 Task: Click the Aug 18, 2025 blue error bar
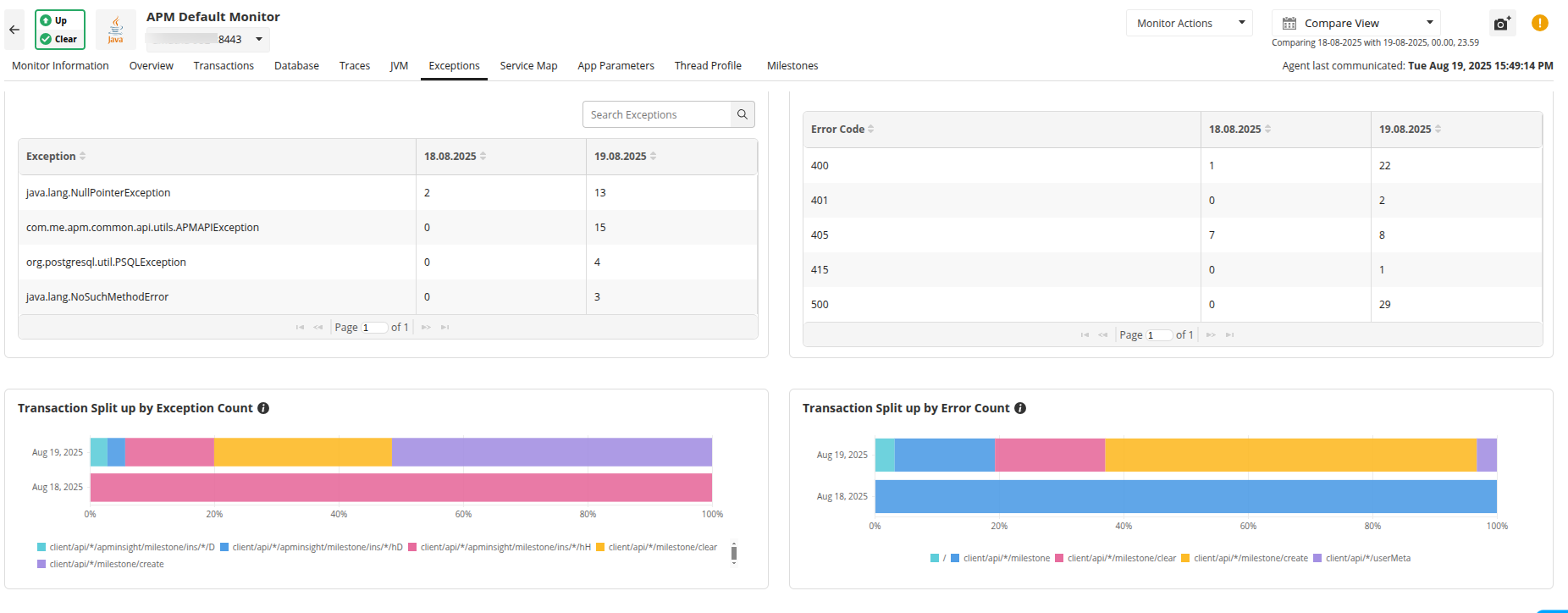[x=1185, y=496]
